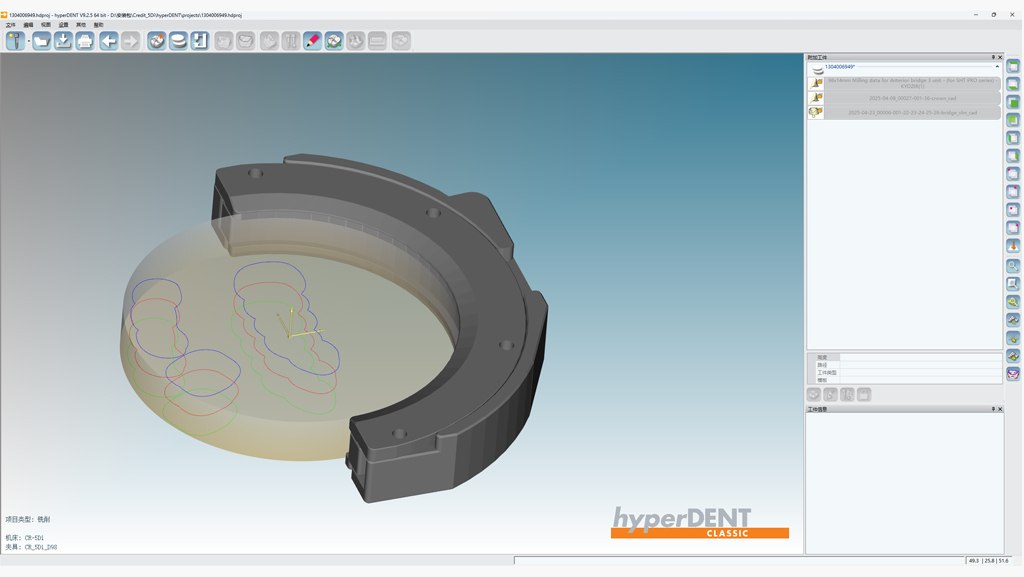Click the 工件类型 property field

point(920,372)
